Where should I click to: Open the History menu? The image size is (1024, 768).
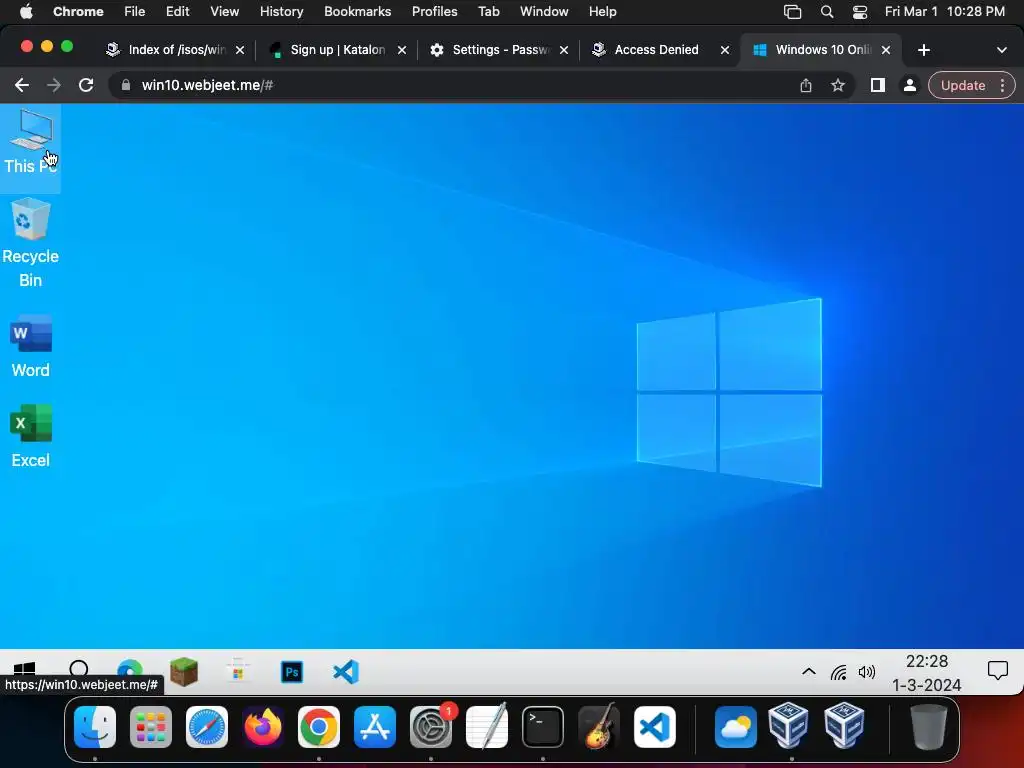click(281, 11)
